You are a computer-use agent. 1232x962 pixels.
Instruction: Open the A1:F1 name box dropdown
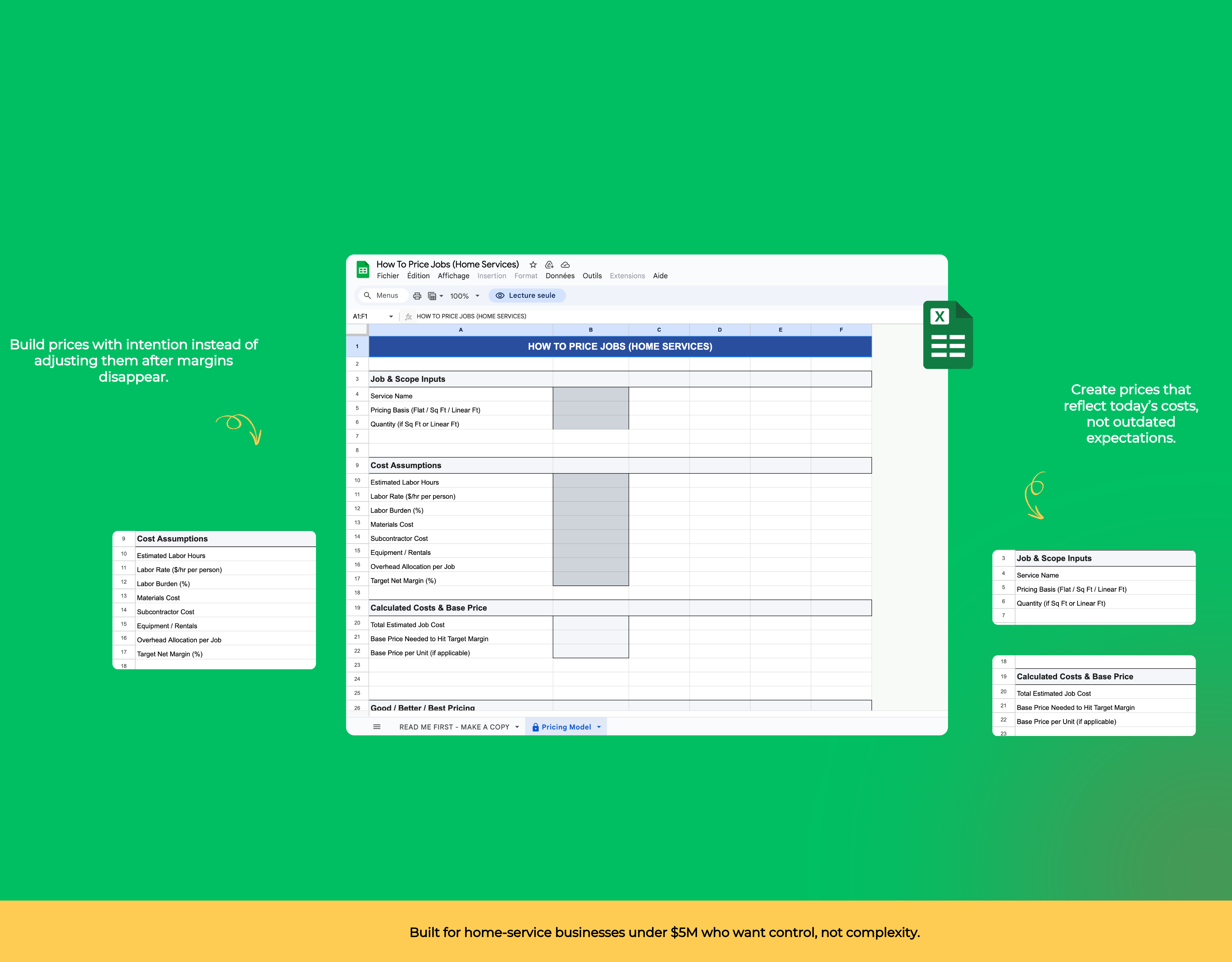391,316
